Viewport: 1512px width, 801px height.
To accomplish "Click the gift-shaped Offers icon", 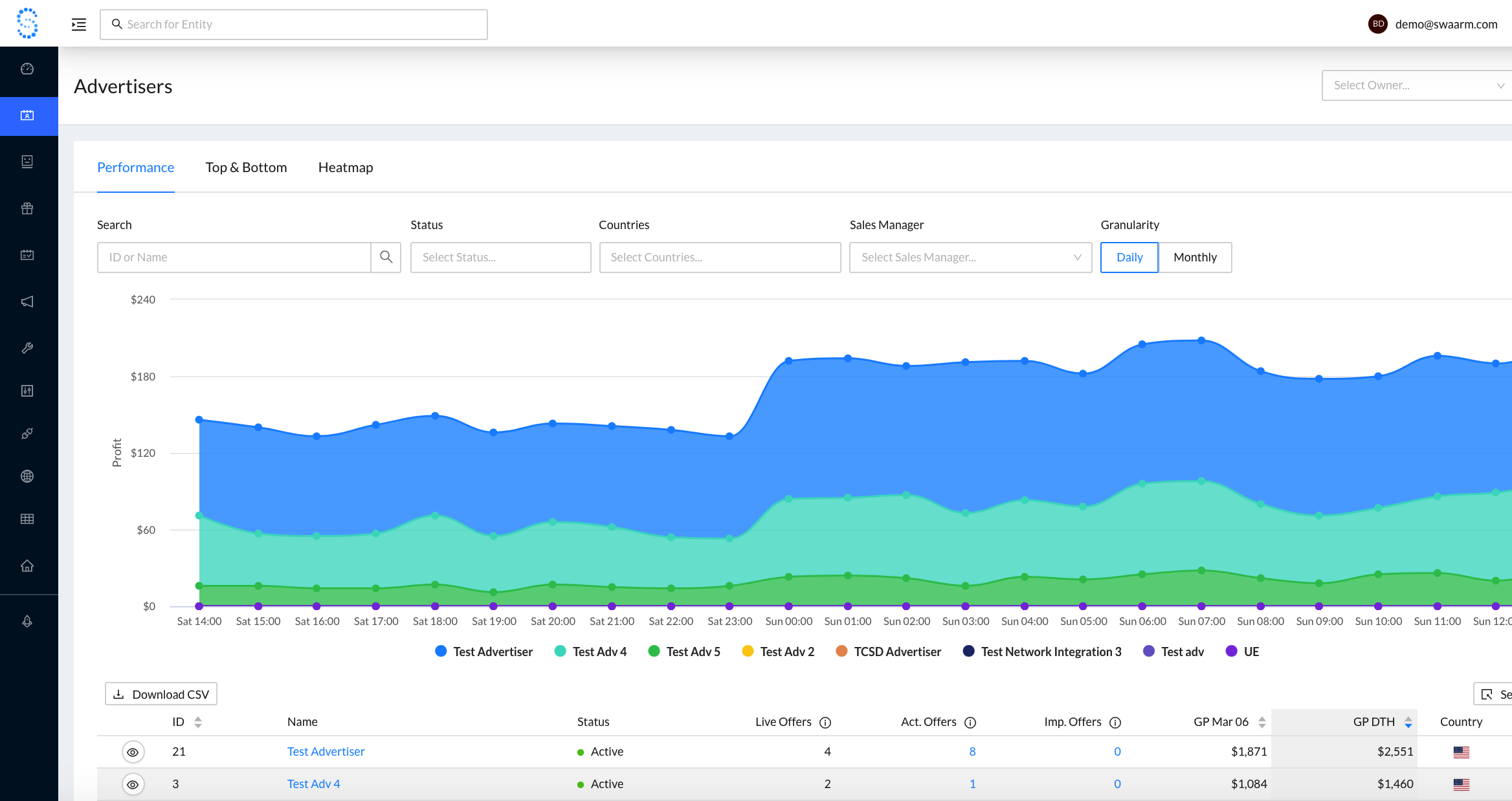I will (x=28, y=208).
